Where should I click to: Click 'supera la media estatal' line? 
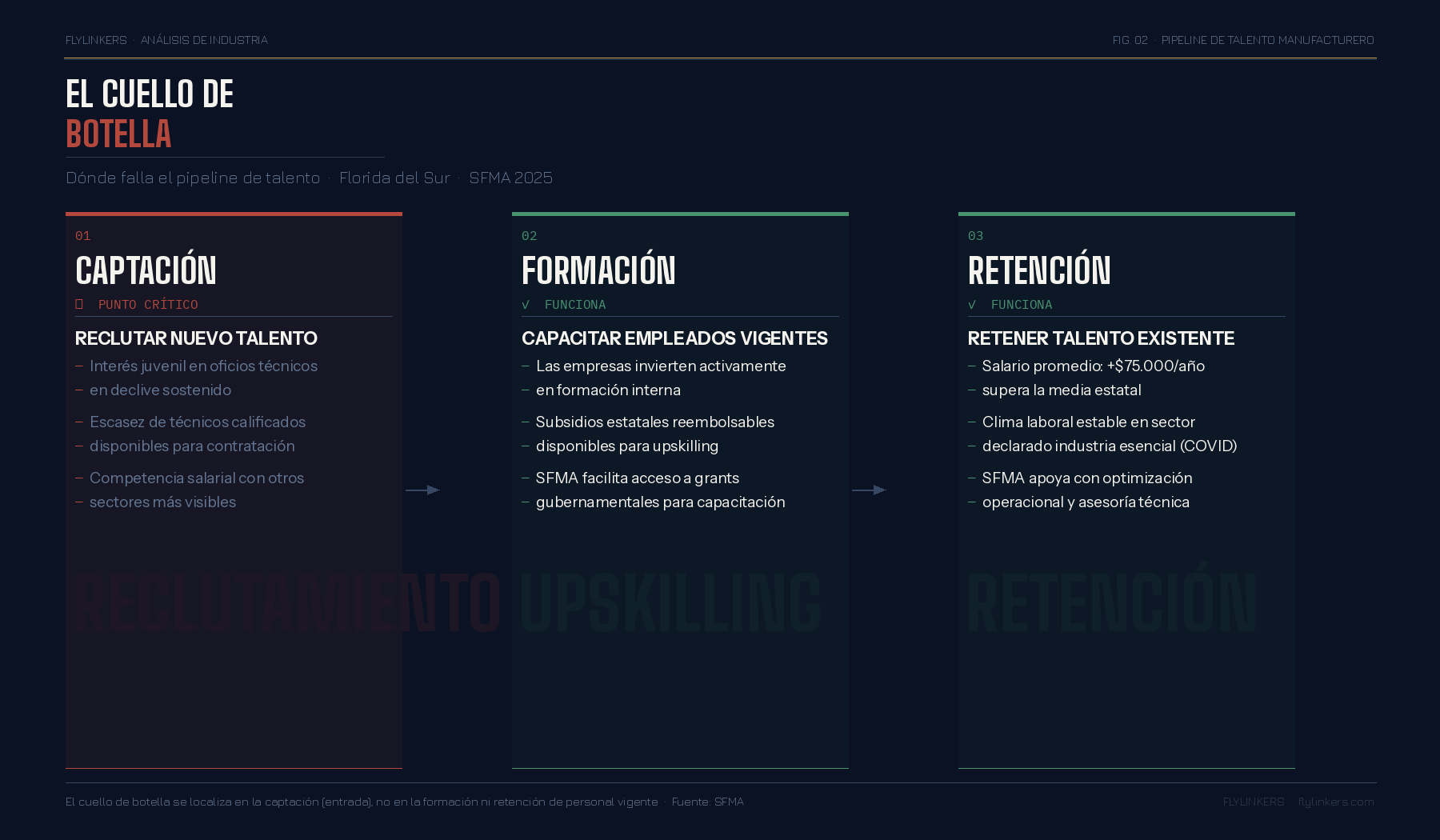(1062, 390)
